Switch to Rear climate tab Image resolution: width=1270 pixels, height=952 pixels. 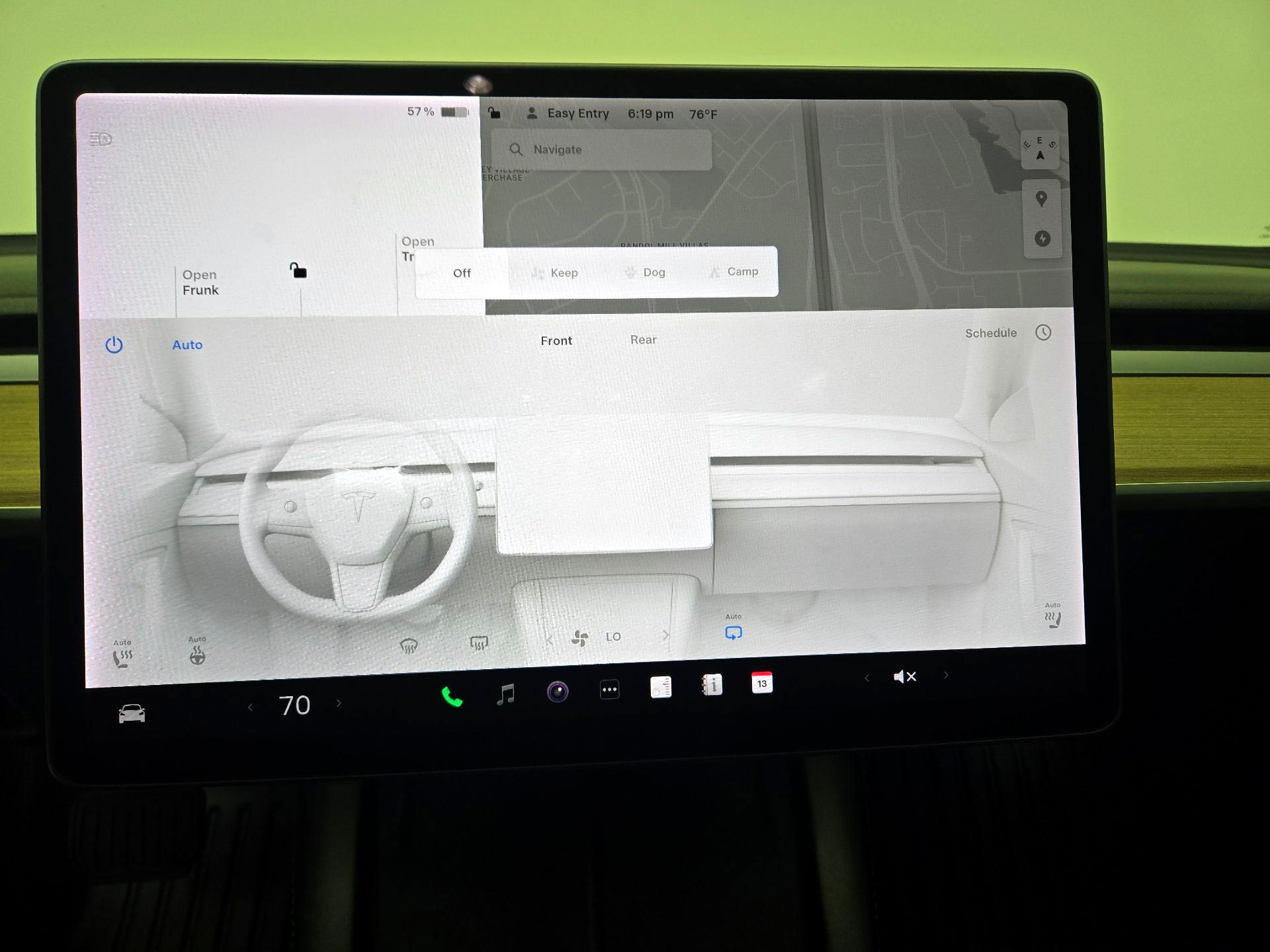click(643, 340)
